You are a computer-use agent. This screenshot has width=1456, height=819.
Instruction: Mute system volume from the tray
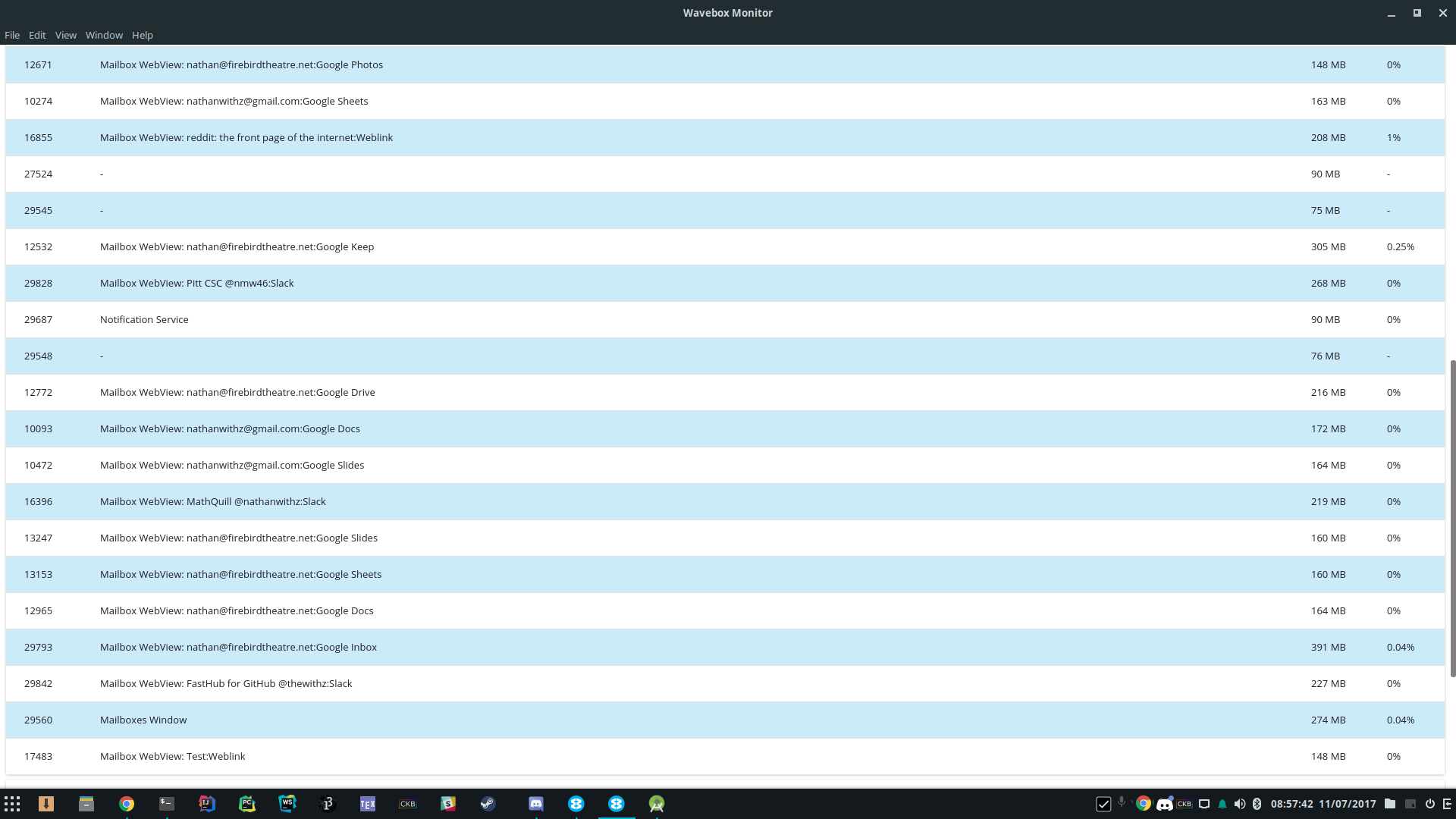coord(1240,804)
